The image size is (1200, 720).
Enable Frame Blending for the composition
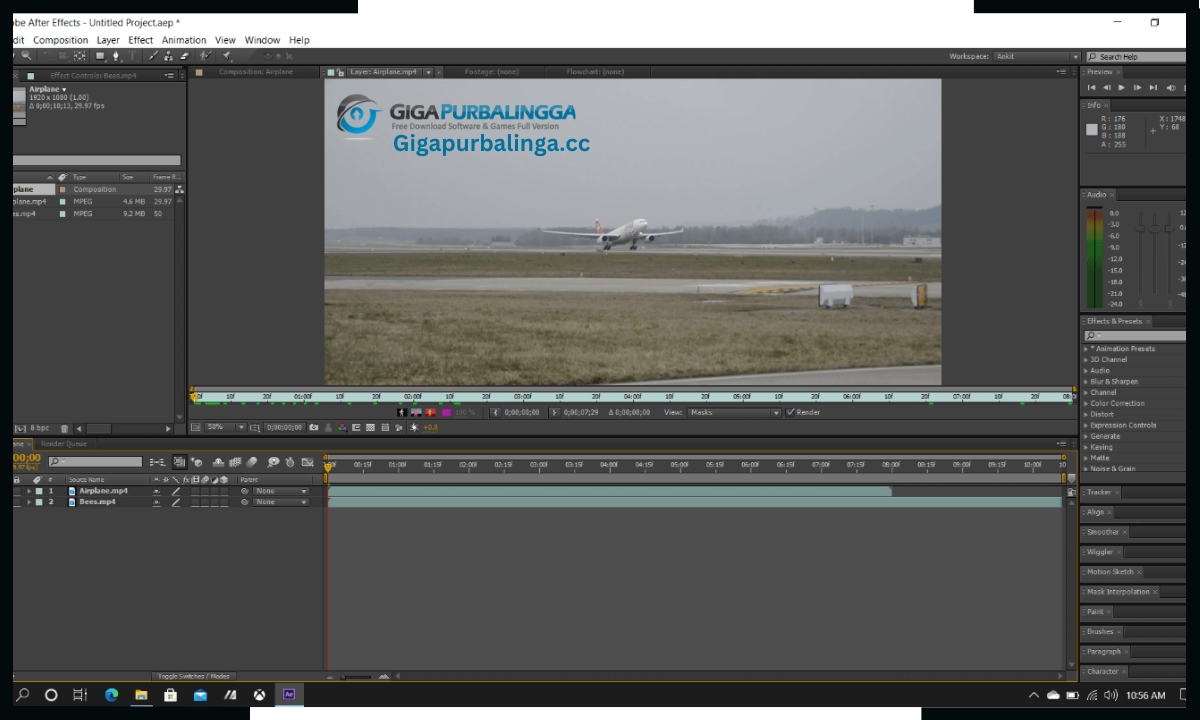point(235,462)
